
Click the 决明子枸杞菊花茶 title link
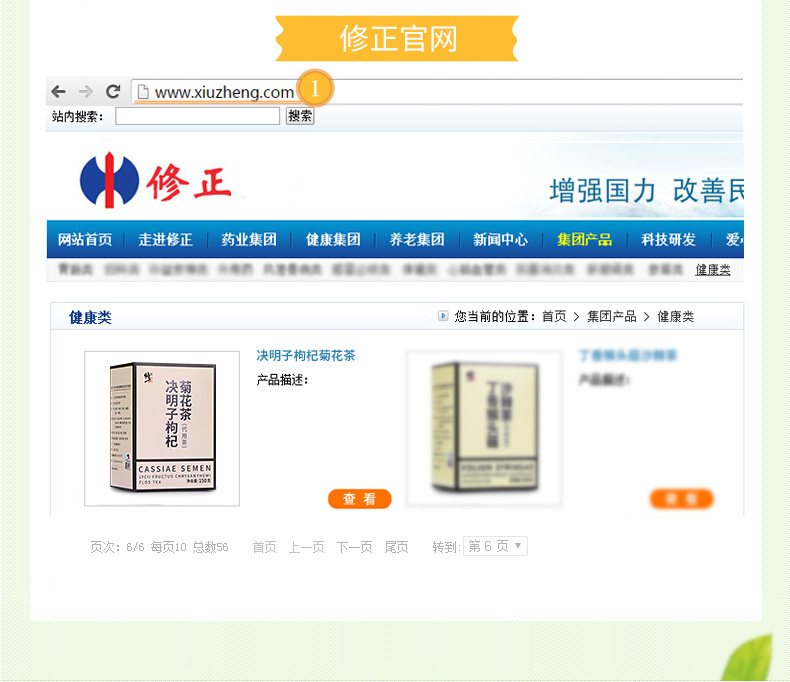pyautogui.click(x=306, y=356)
